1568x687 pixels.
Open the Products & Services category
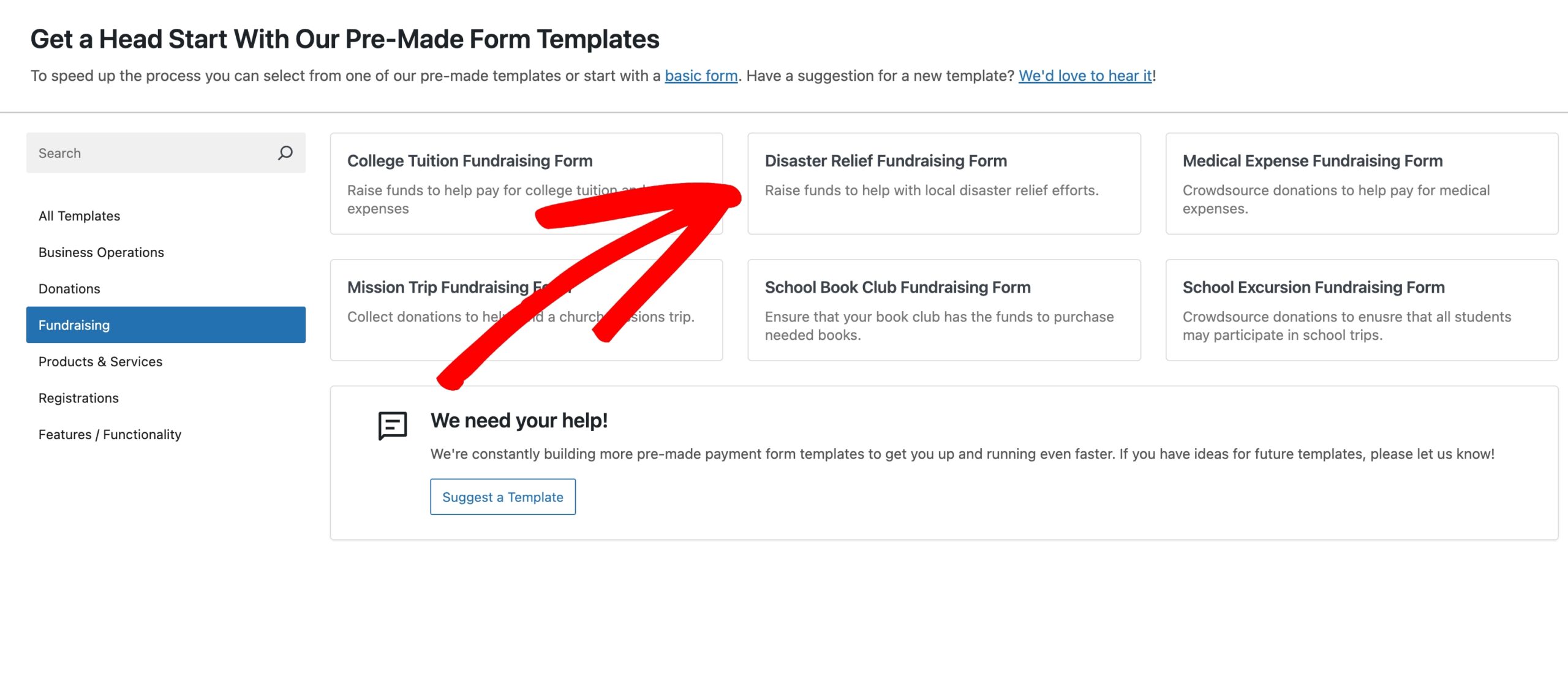[x=100, y=361]
